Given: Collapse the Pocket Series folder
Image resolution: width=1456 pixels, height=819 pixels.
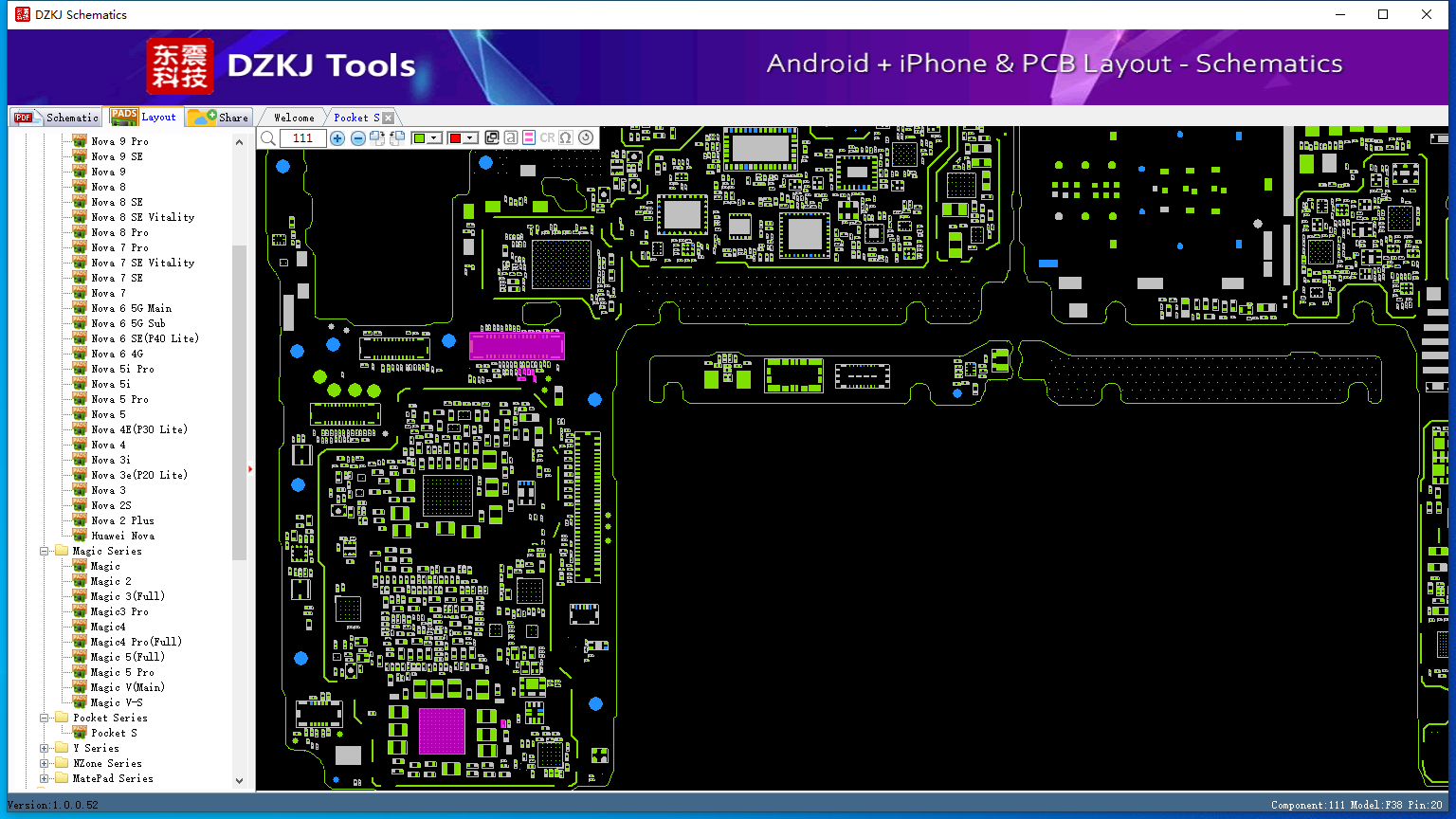Looking at the screenshot, I should pyautogui.click(x=45, y=718).
